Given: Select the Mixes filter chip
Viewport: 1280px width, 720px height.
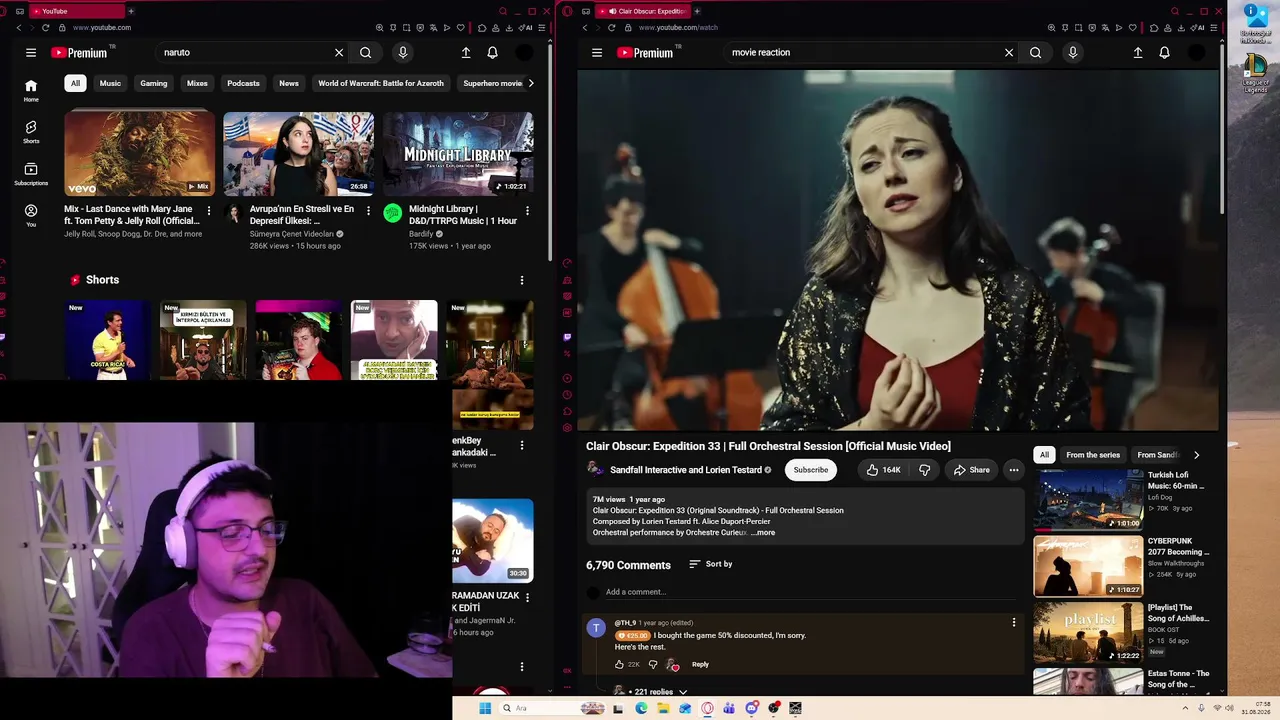Looking at the screenshot, I should [x=197, y=83].
